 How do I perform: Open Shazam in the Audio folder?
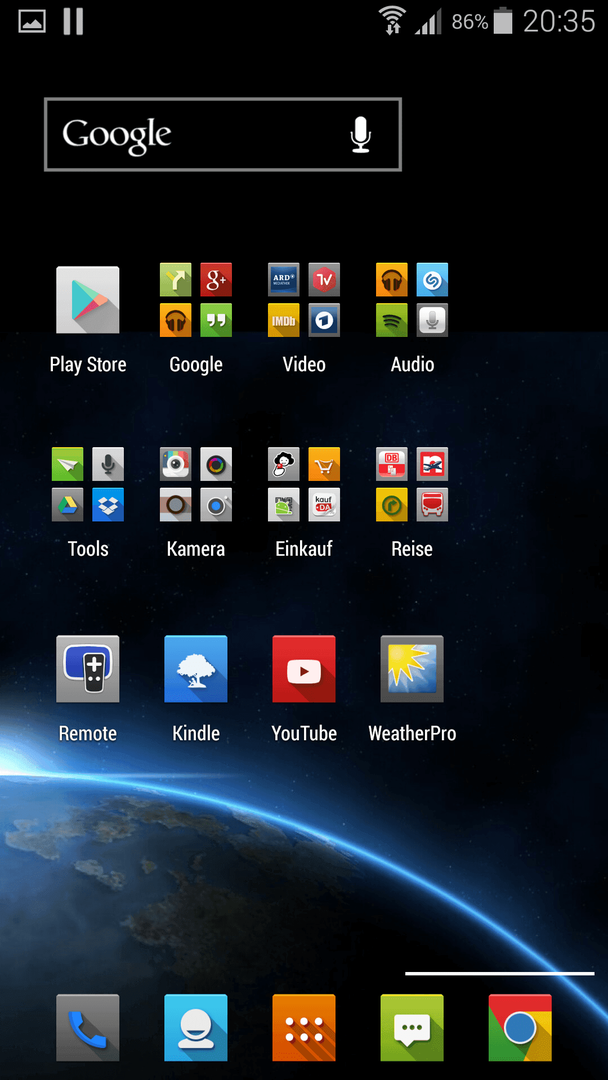click(432, 279)
